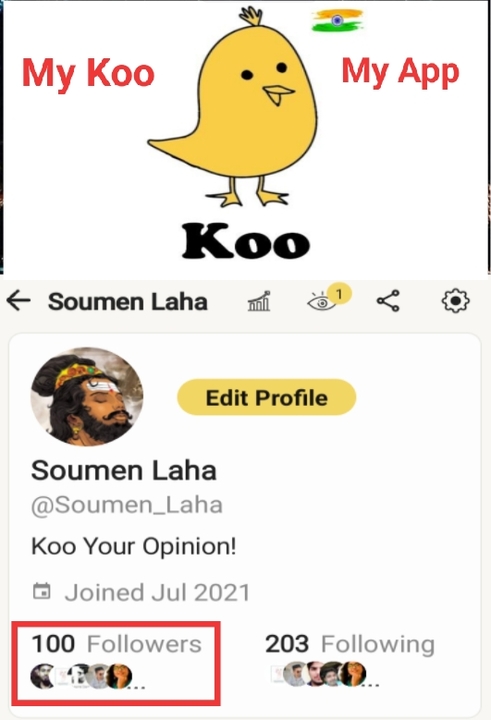Tap the follower avatars under 100 Followers

click(x=87, y=677)
